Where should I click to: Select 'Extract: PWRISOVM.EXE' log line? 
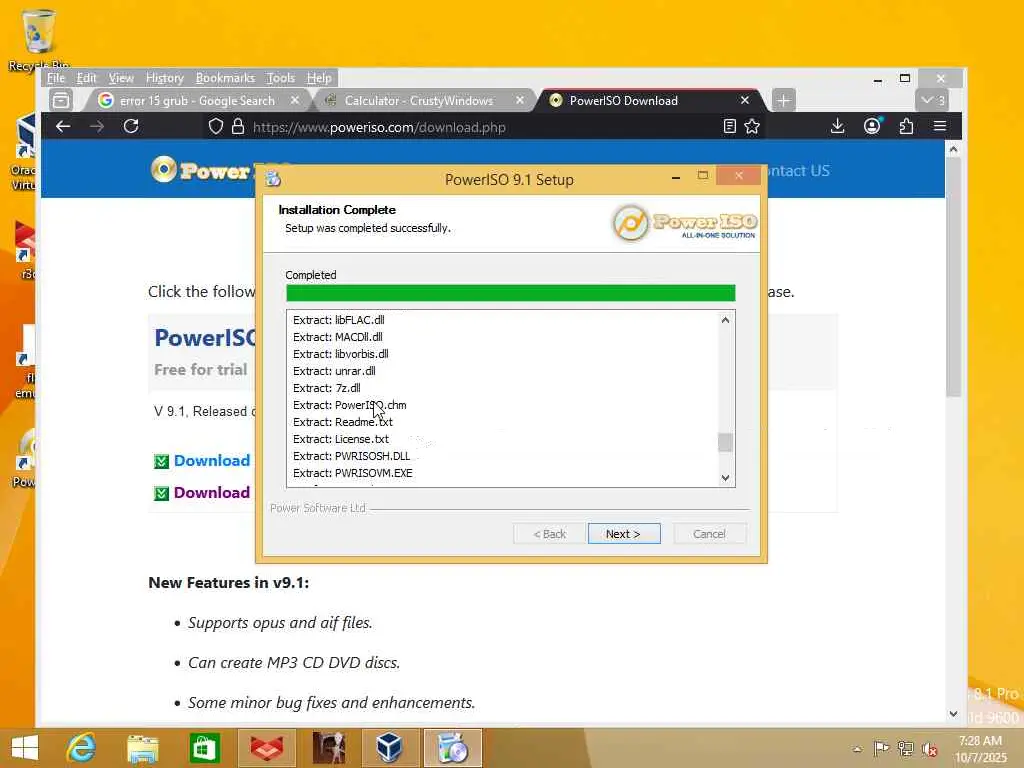click(353, 473)
